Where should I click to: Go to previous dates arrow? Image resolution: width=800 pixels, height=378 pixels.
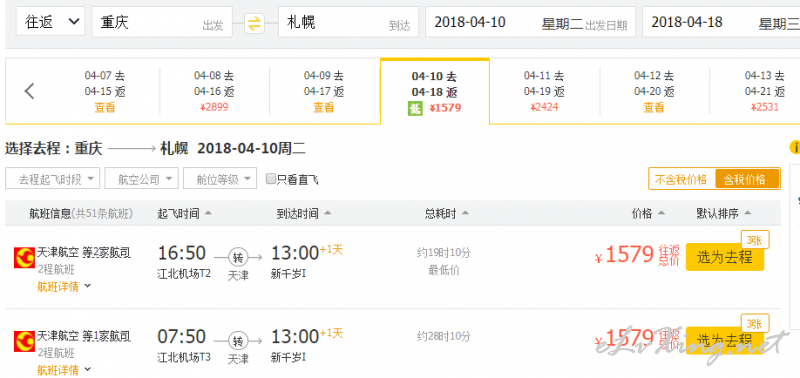point(30,91)
